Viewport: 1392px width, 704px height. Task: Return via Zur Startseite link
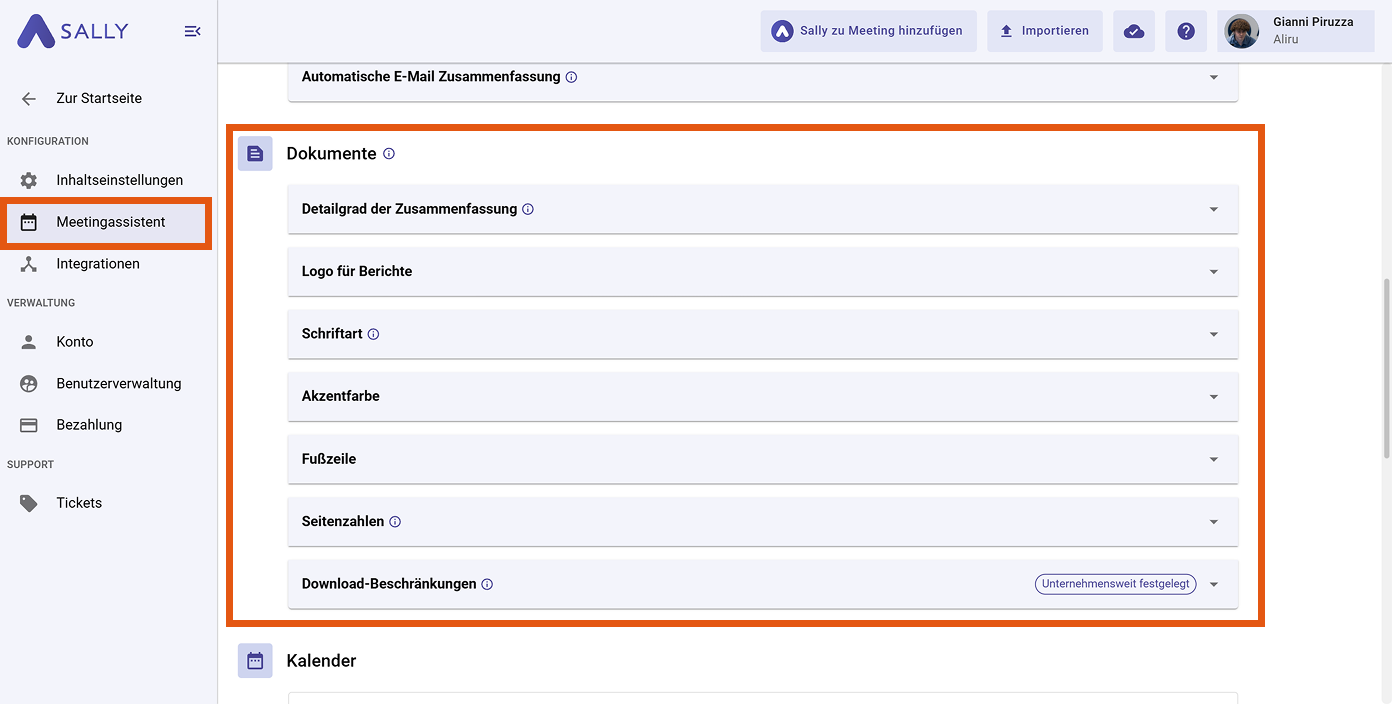99,98
